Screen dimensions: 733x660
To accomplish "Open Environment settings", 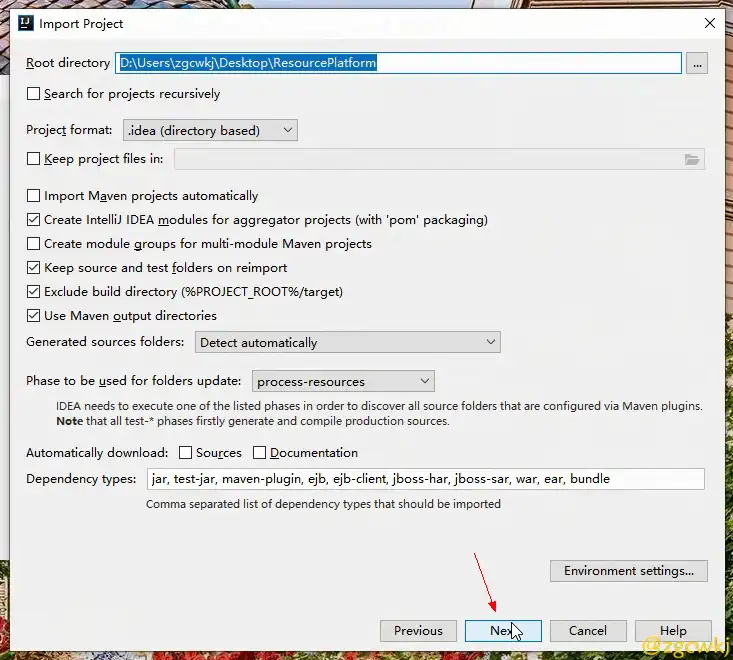I will [629, 571].
